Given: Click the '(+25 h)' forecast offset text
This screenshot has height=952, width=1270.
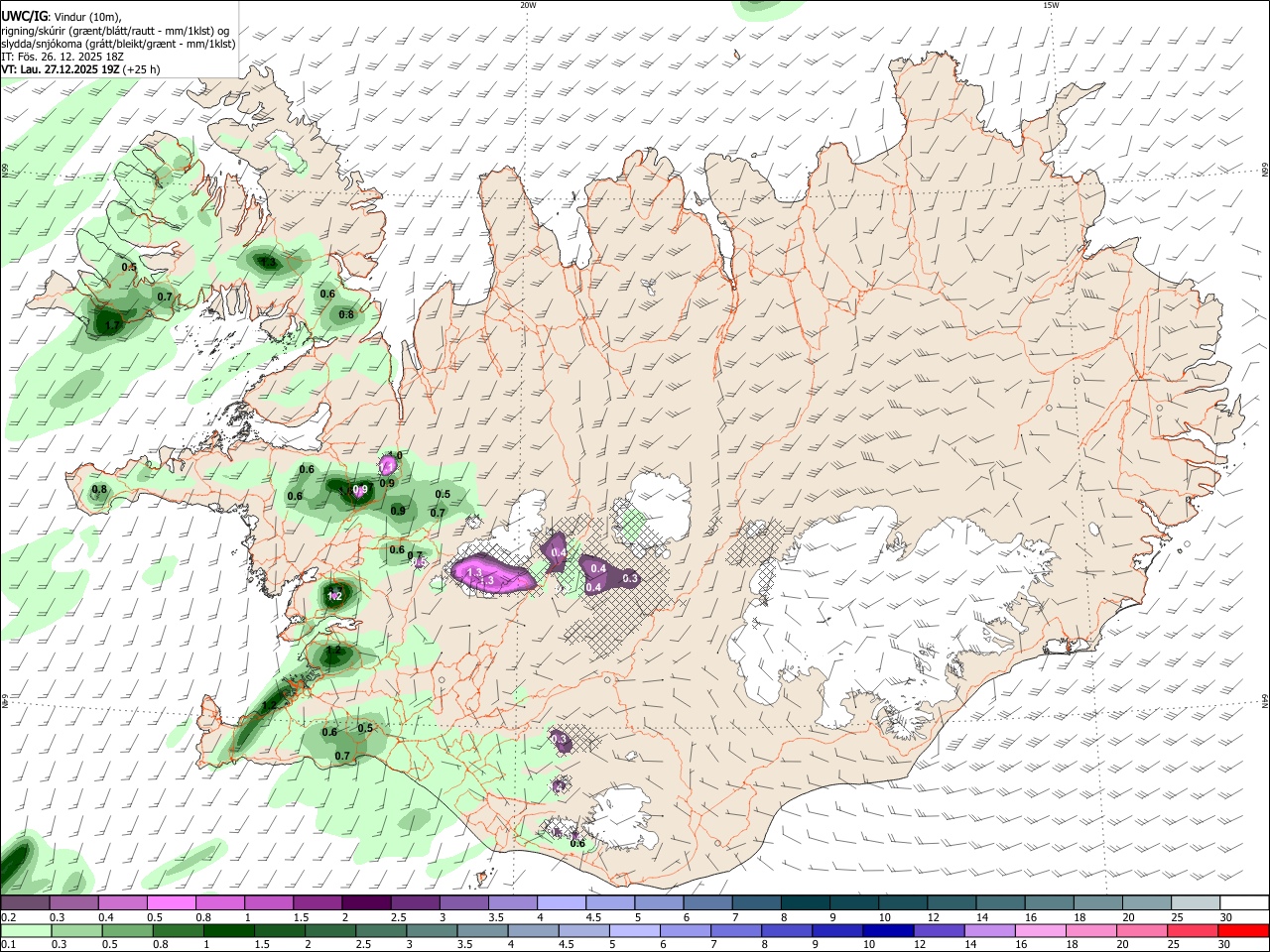Looking at the screenshot, I should tap(142, 70).
